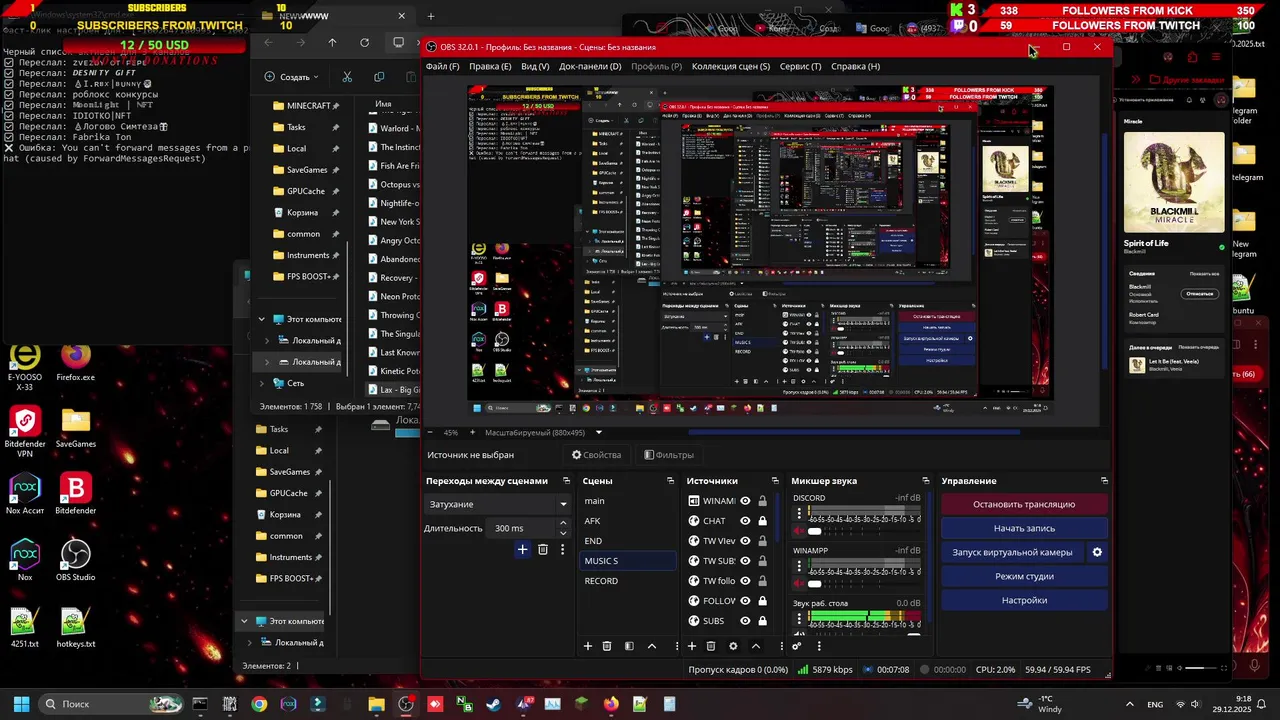Open the Вид (V) menu in OBS
This screenshot has width=1280, height=720.
coord(535,66)
